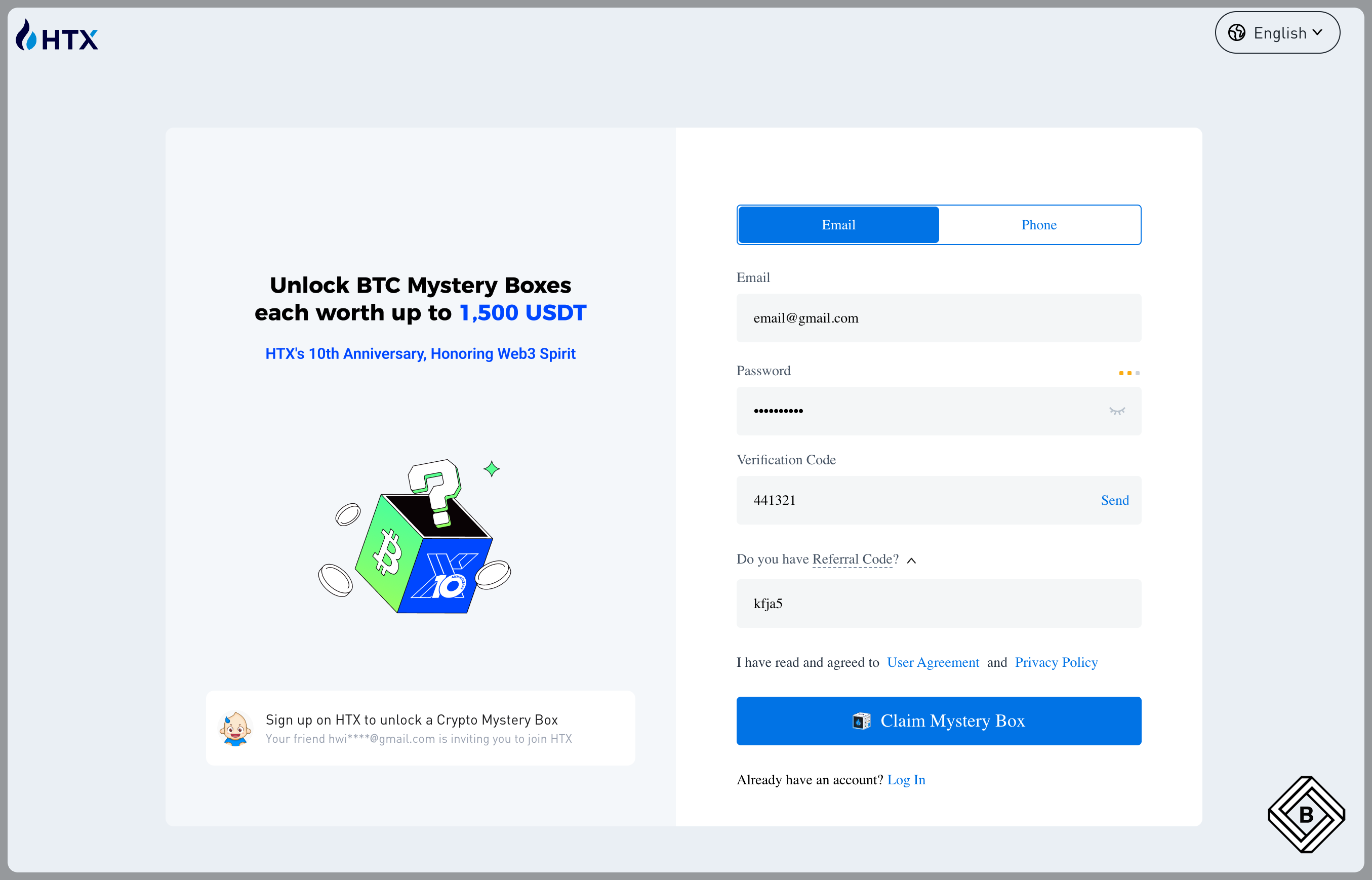Open the Privacy Policy link

click(1056, 662)
